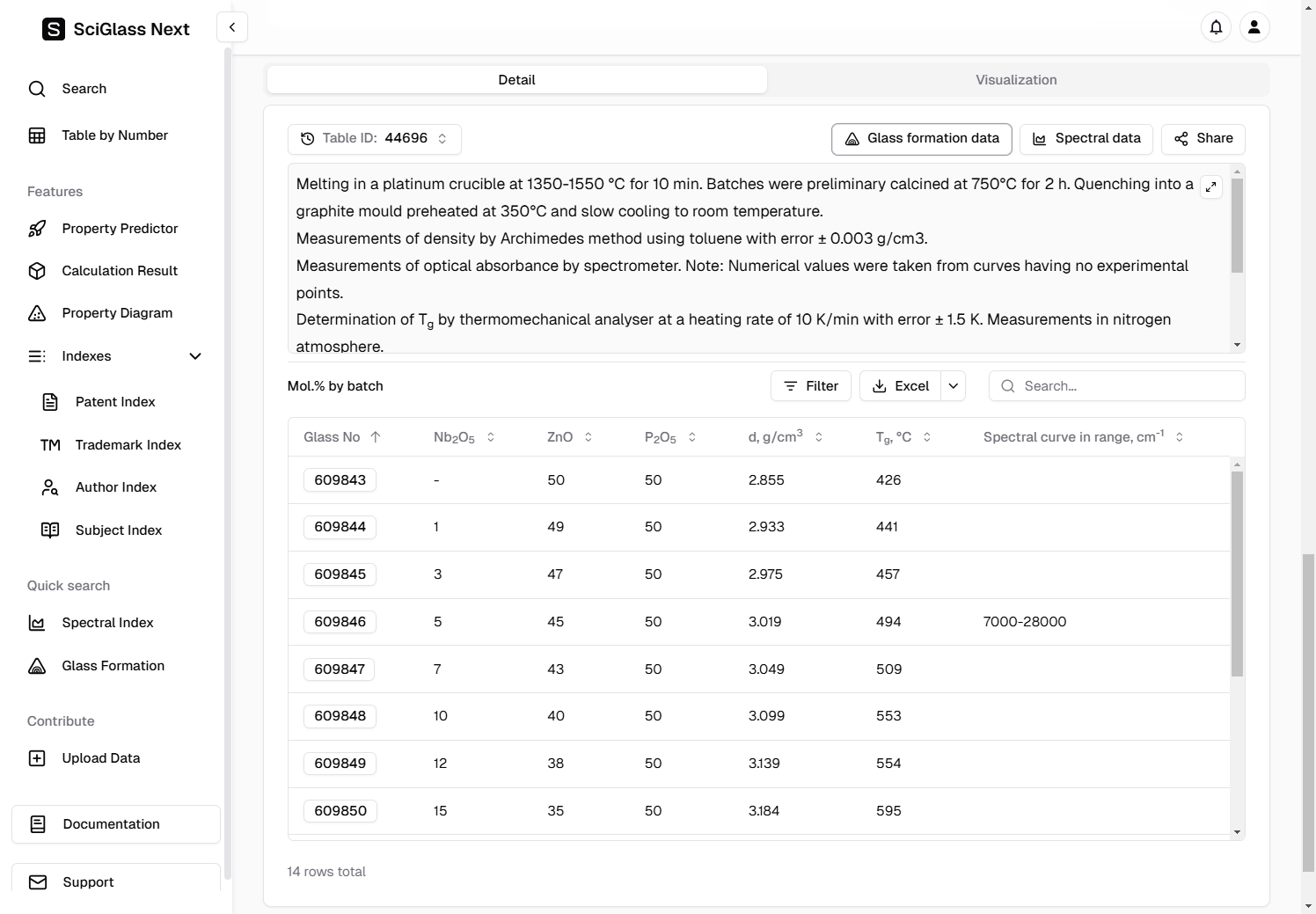The image size is (1316, 914).
Task: Go to Spectral Index quick search
Action: coord(107,623)
